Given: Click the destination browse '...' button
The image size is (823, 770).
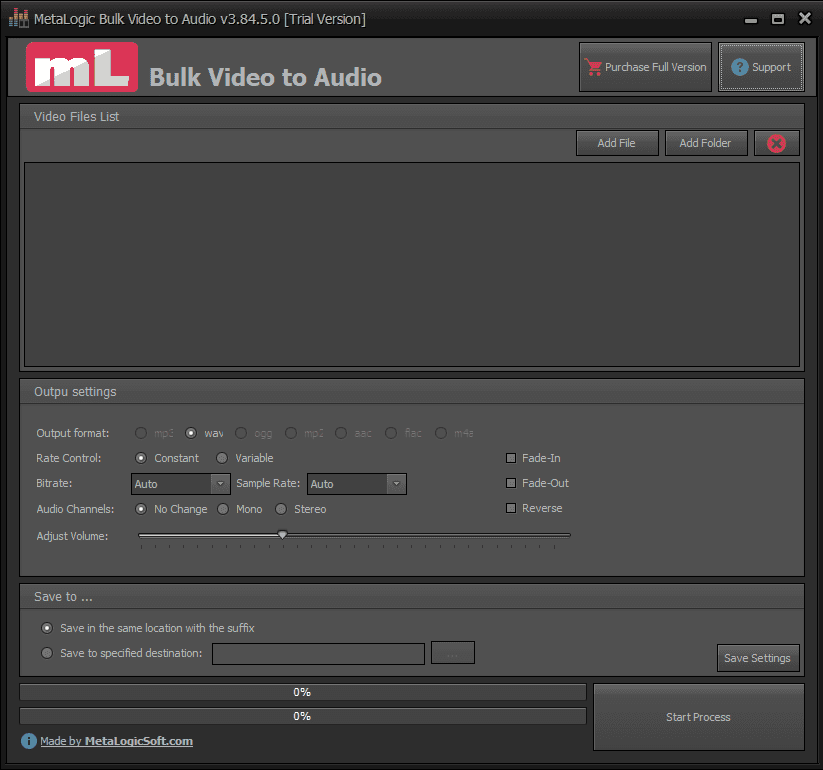Looking at the screenshot, I should (x=452, y=653).
